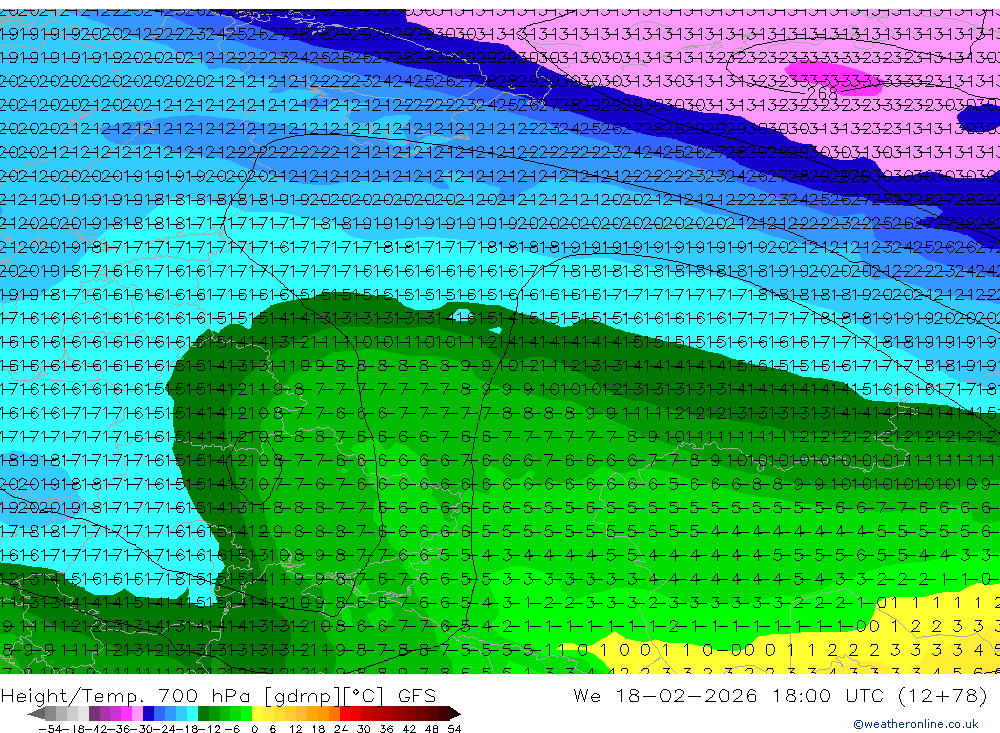Click the 268 contour height label
The image size is (1000, 733).
click(822, 94)
